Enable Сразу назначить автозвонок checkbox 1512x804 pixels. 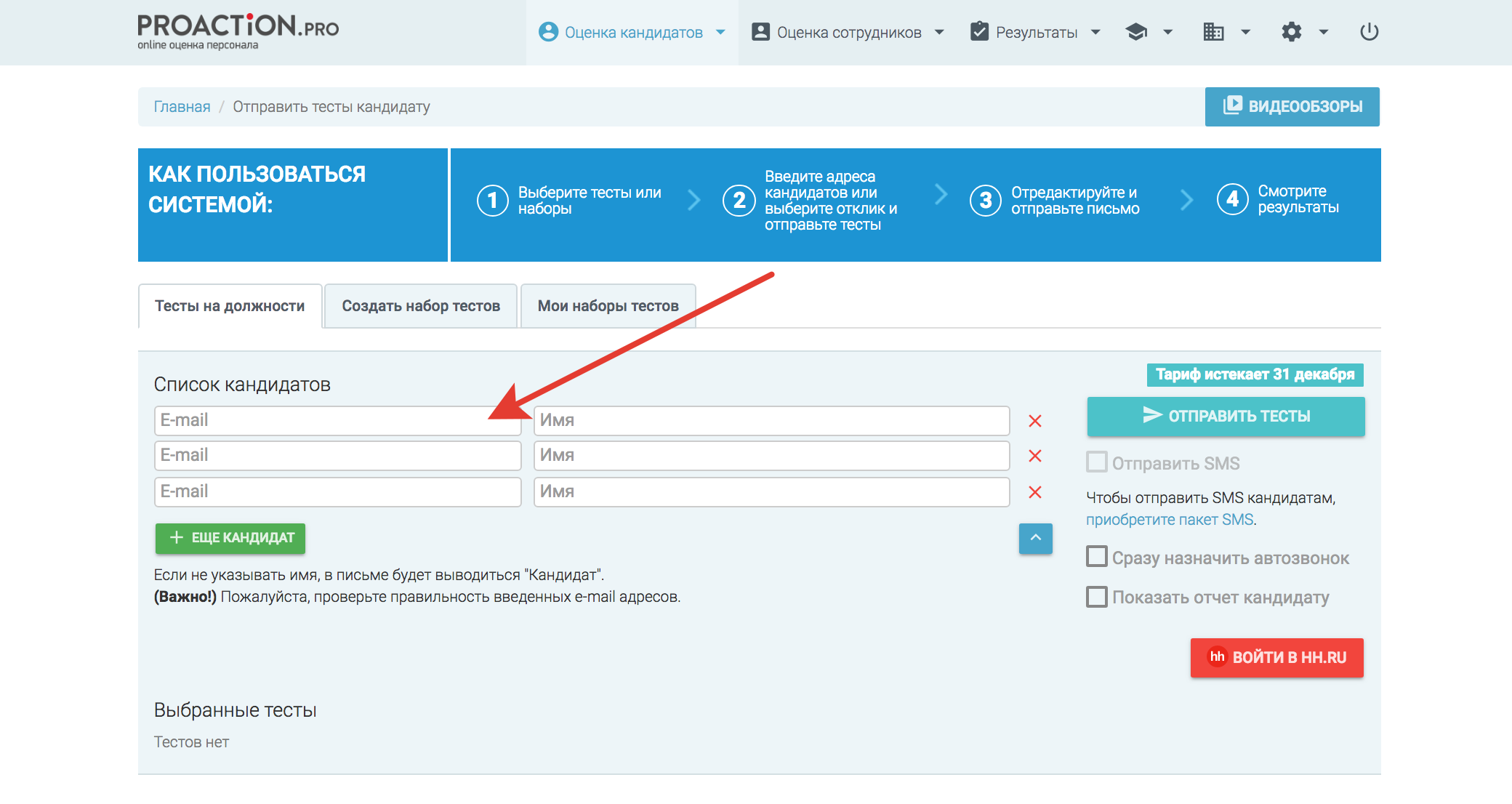pyautogui.click(x=1096, y=557)
